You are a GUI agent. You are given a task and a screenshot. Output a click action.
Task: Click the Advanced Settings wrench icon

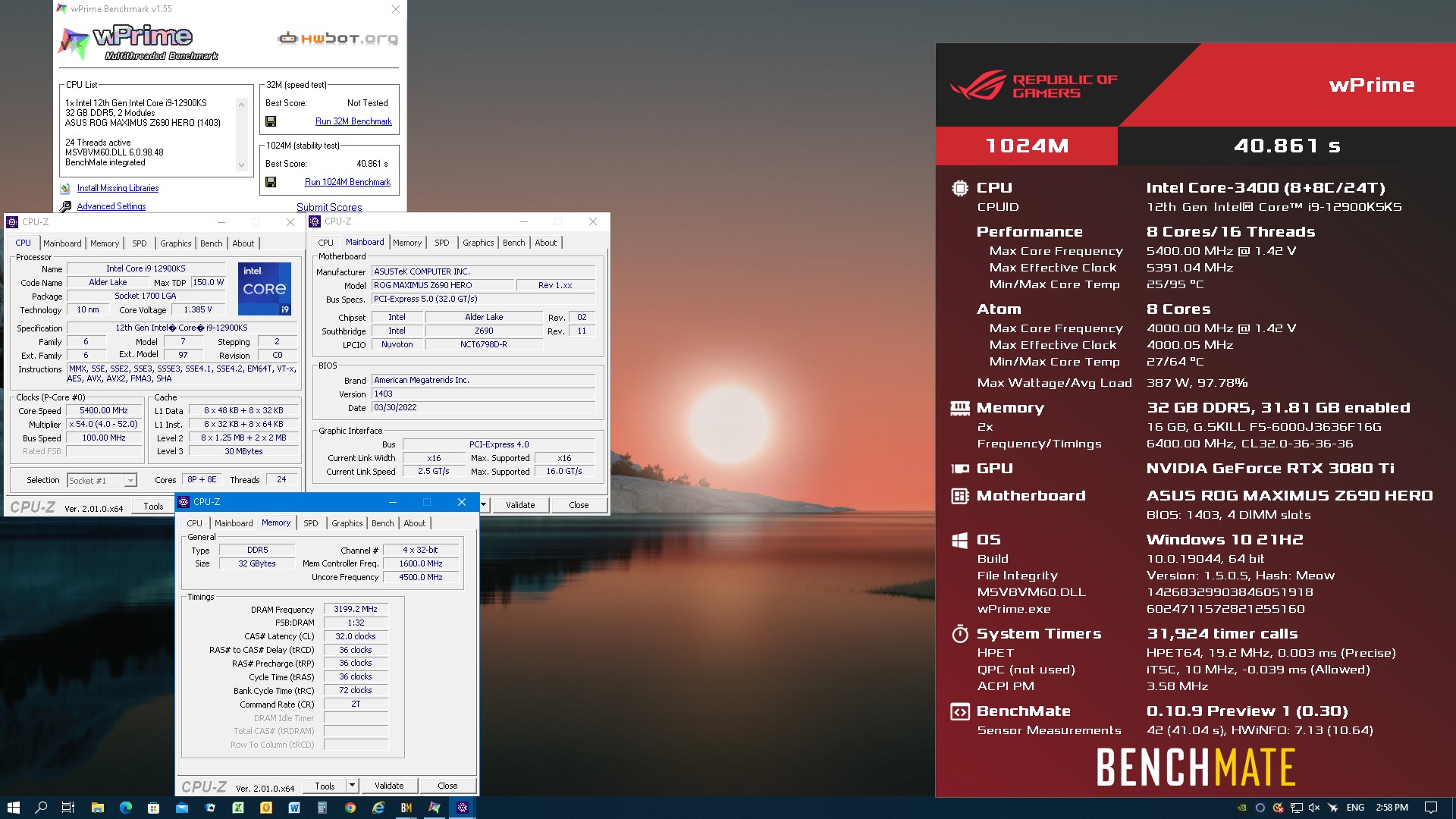(66, 206)
